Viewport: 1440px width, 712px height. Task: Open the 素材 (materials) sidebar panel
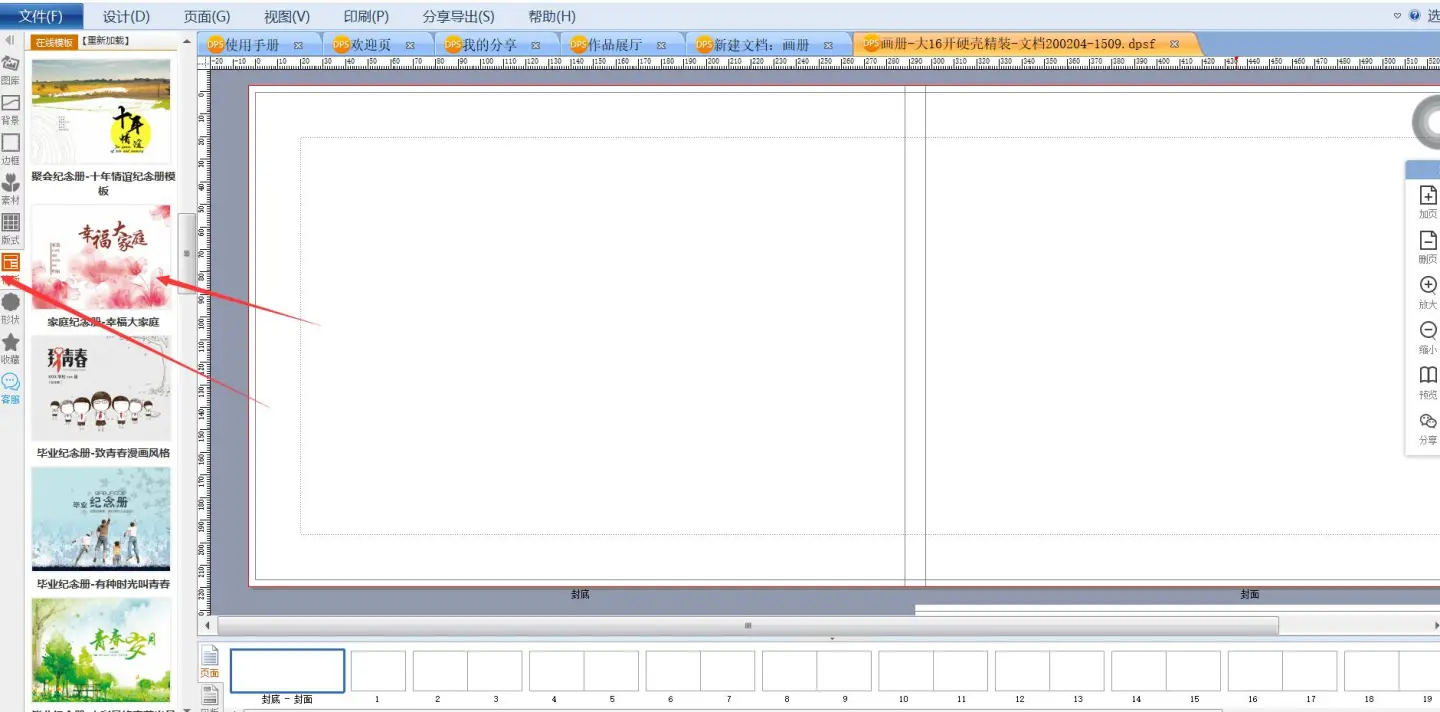(10, 189)
